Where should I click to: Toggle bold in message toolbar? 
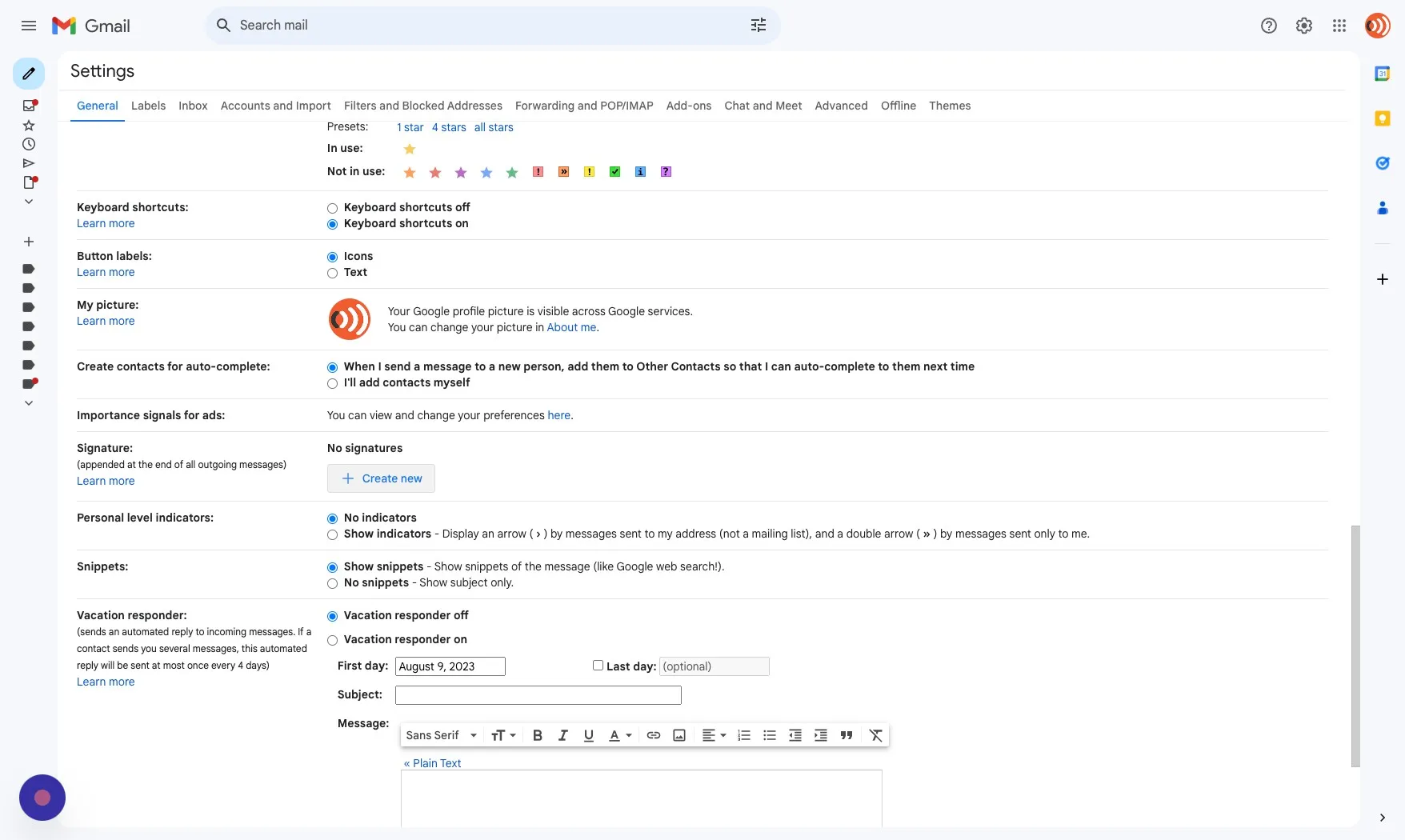click(538, 736)
